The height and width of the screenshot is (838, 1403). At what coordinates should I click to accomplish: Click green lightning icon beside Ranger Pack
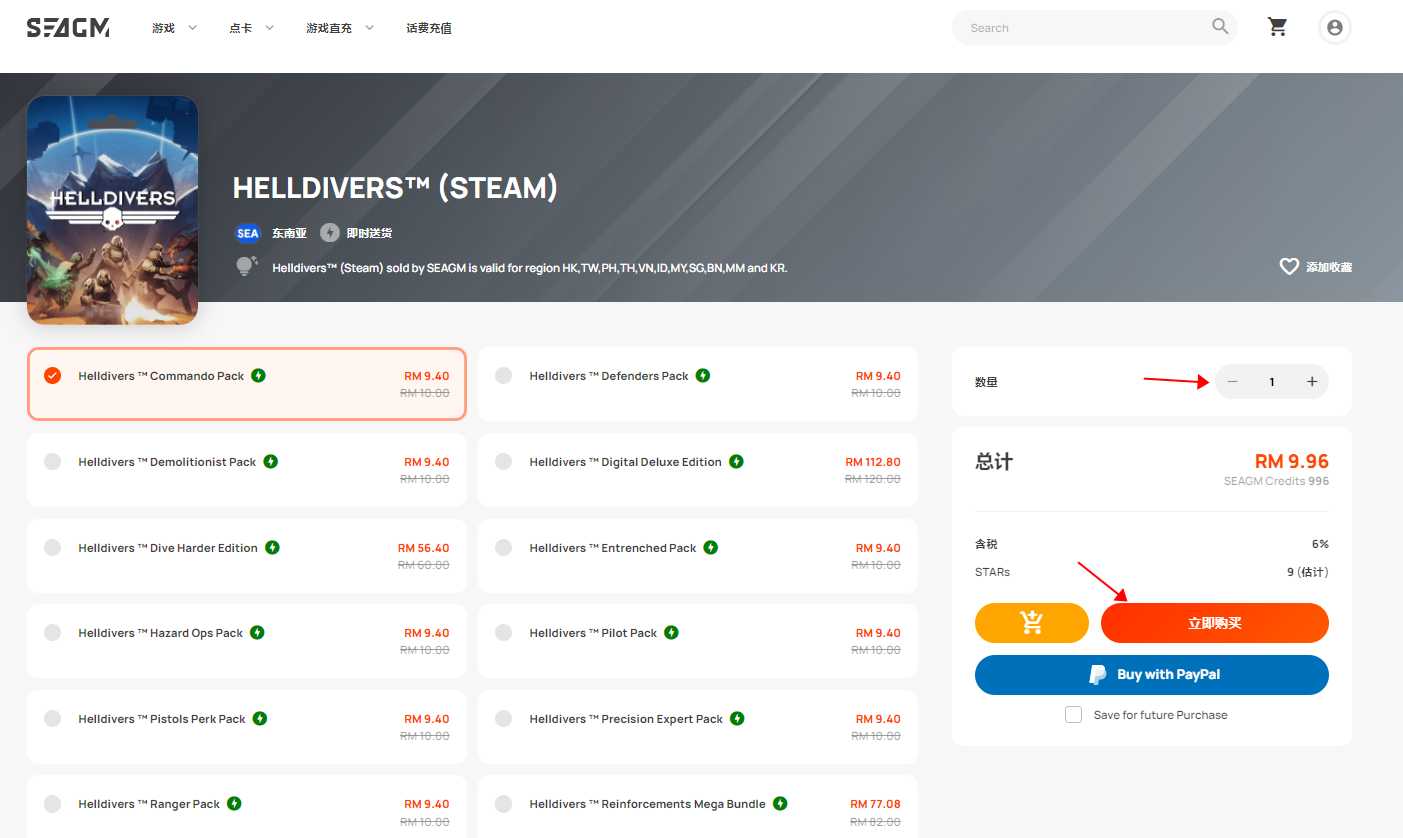234,804
